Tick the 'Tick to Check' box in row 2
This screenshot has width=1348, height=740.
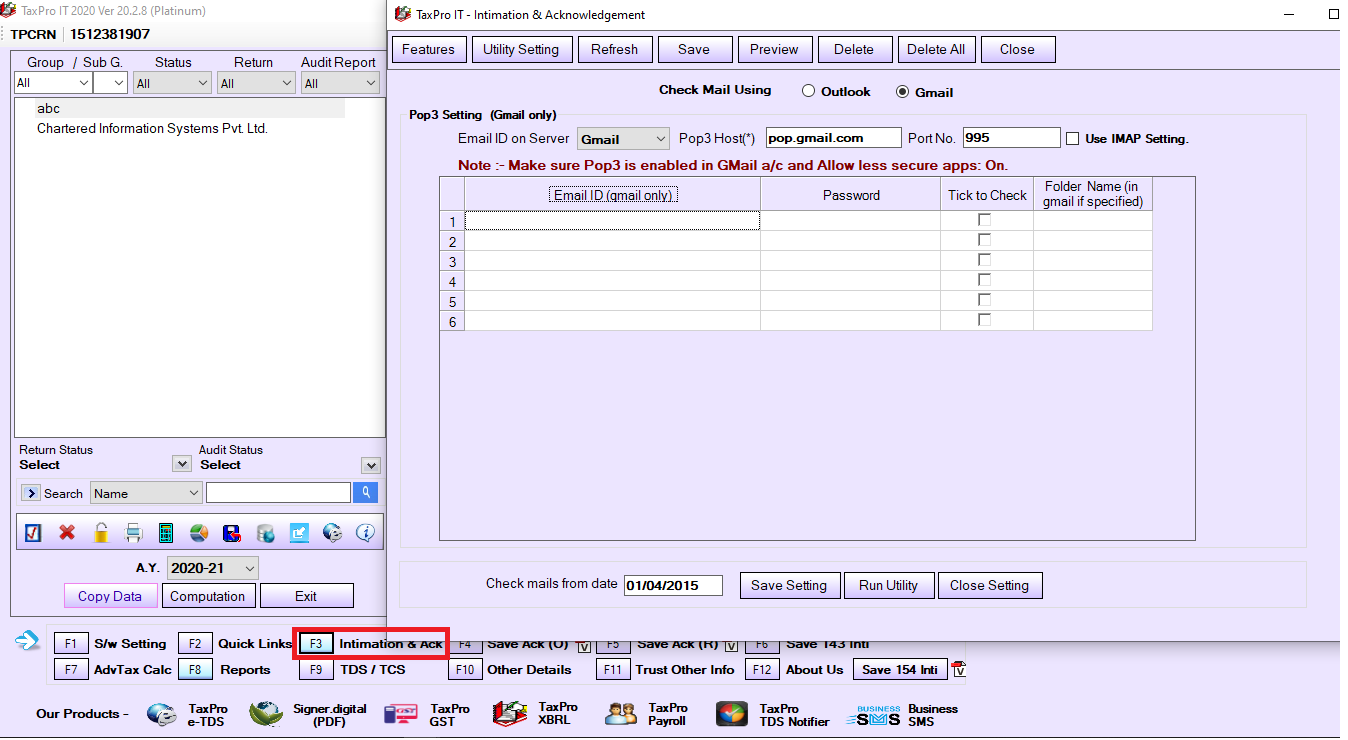(x=985, y=240)
